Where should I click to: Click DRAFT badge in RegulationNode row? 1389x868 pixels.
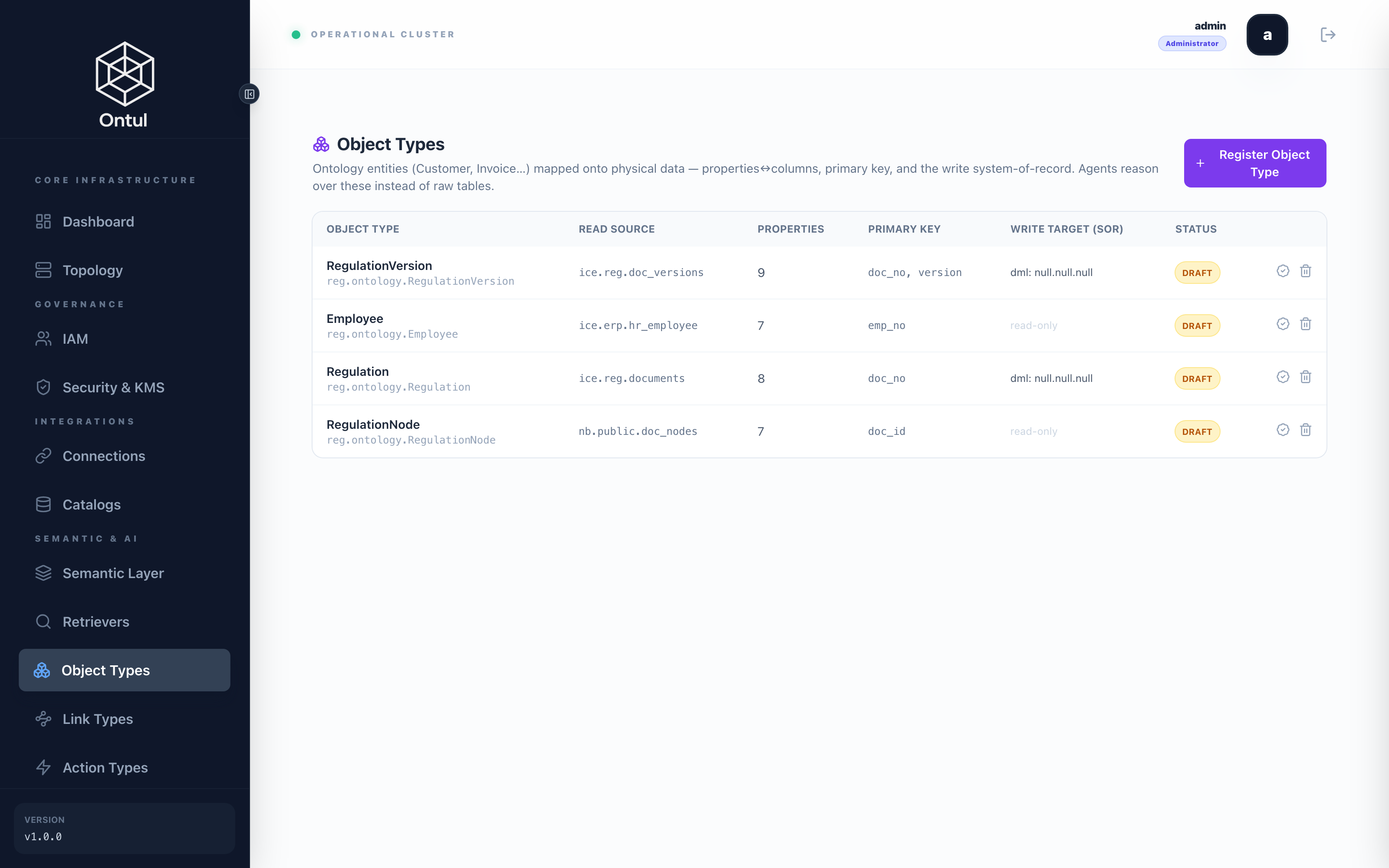pos(1197,432)
